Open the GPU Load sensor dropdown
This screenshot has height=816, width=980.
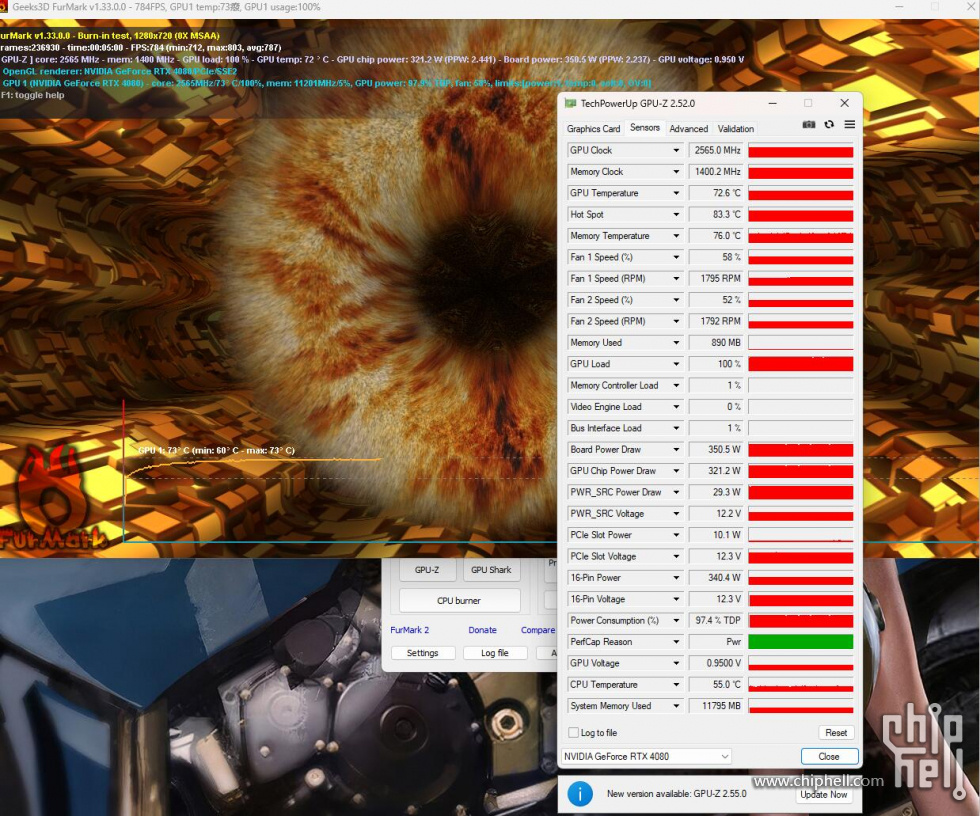[676, 364]
